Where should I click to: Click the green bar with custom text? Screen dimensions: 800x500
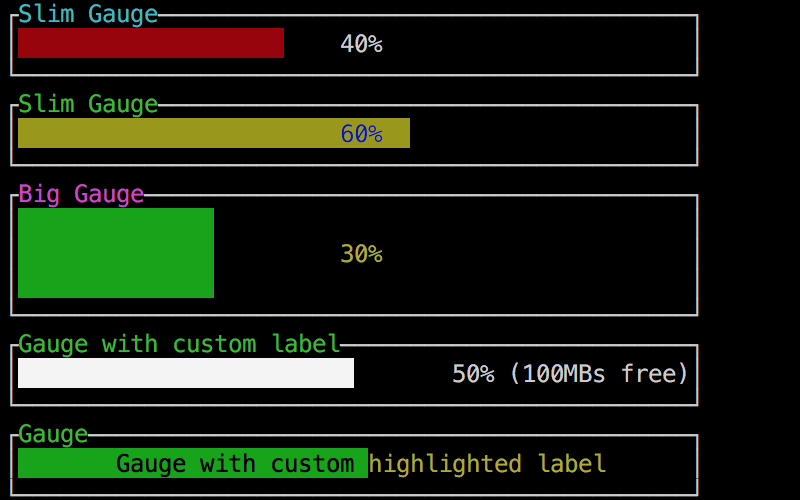click(x=193, y=463)
